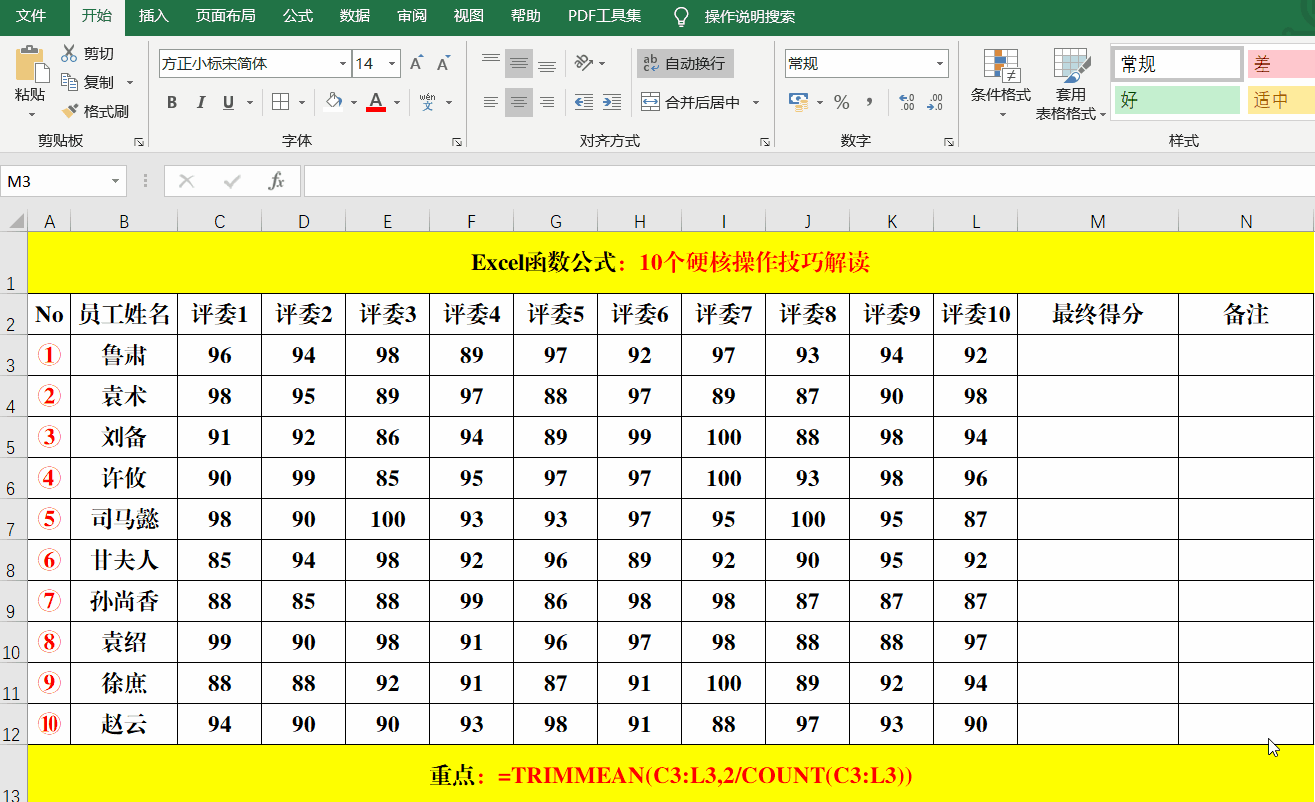
Task: Switch to the 公式 ribbon tab
Action: tap(297, 16)
